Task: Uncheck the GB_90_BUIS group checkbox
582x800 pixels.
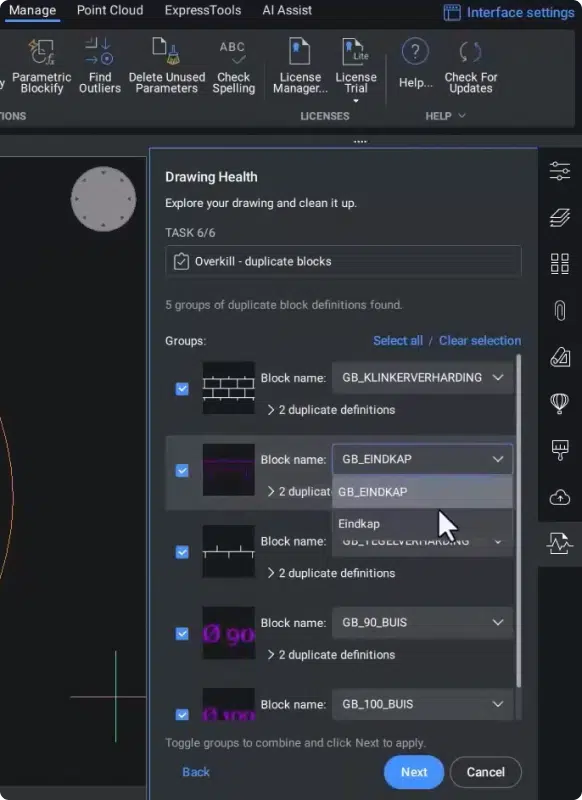Action: [182, 634]
